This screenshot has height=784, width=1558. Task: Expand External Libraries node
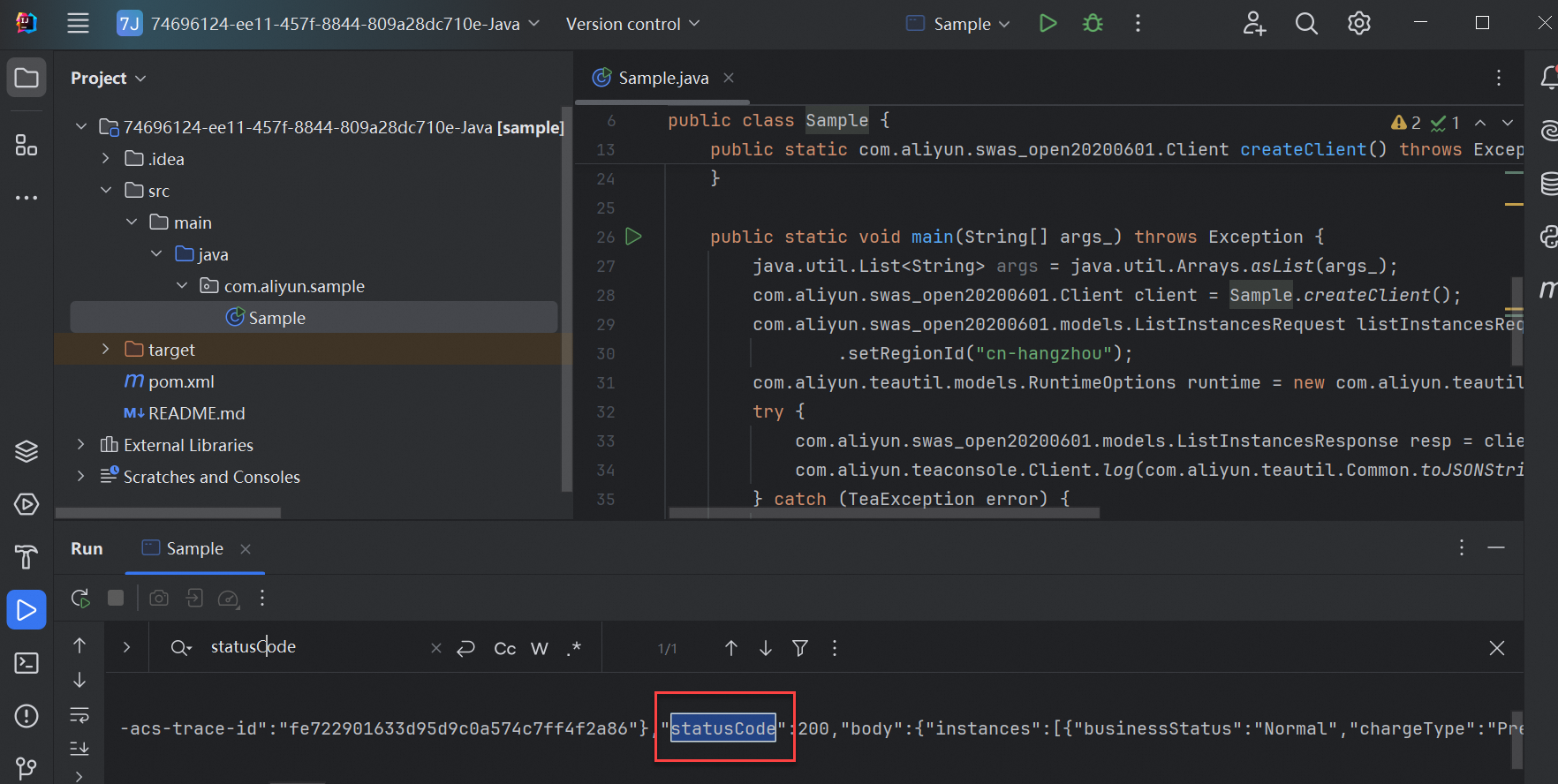click(x=80, y=445)
